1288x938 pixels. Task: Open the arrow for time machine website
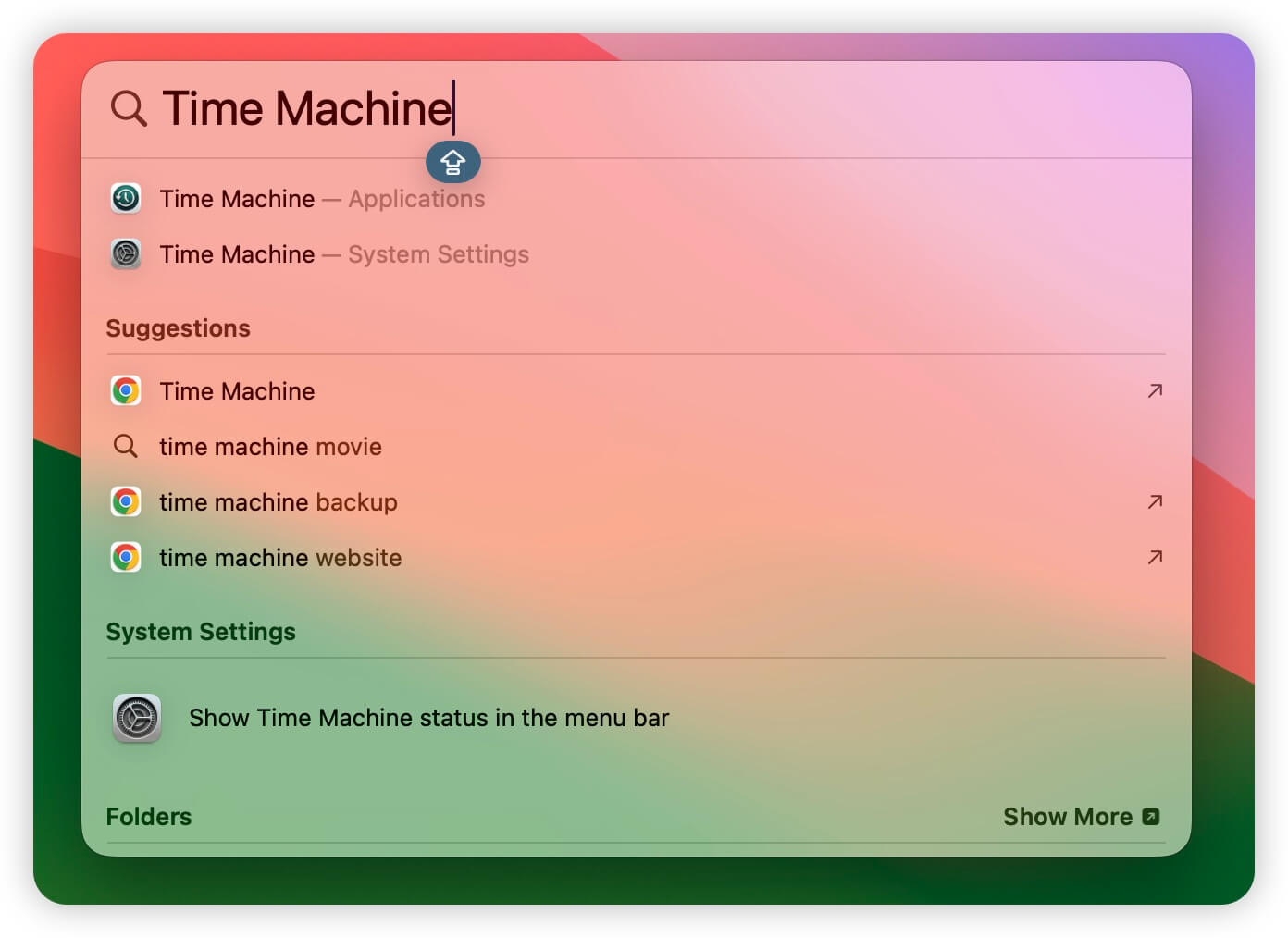[x=1155, y=557]
